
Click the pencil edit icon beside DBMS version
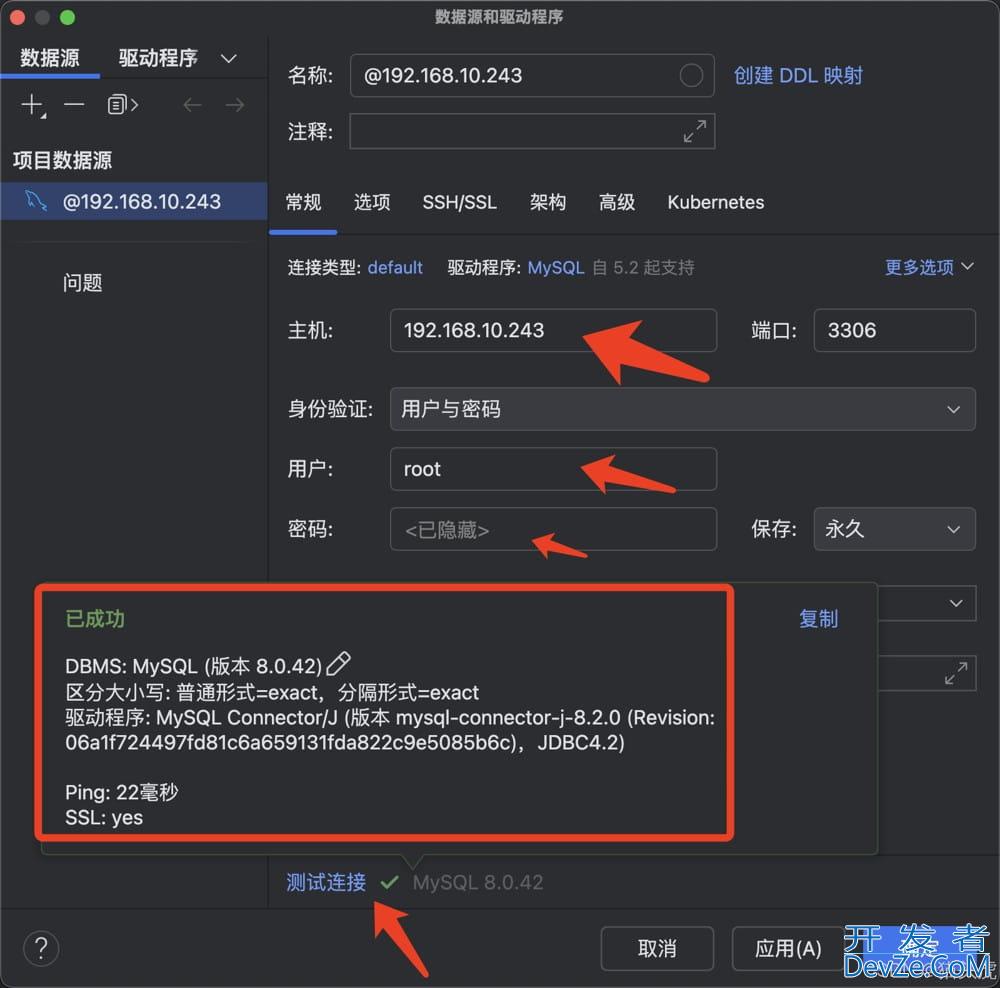(338, 664)
